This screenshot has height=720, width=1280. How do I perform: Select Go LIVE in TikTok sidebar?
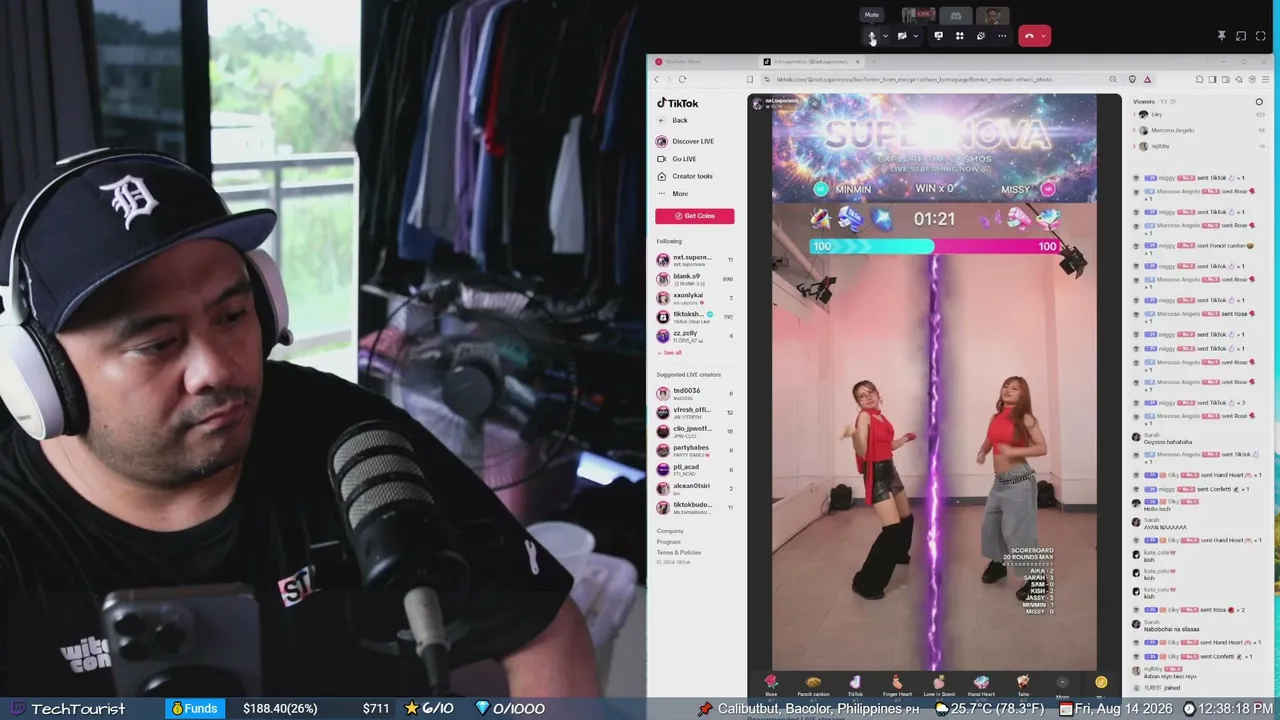[x=677, y=159]
